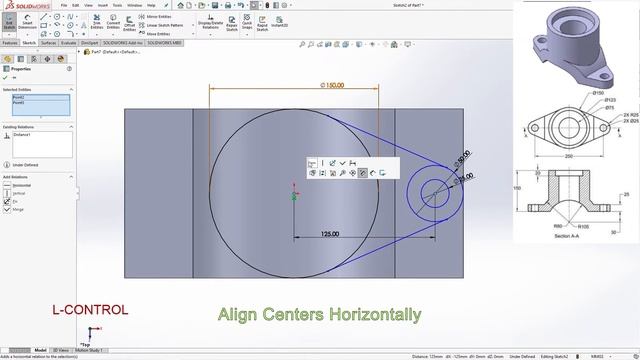The height and width of the screenshot is (360, 640).
Task: Open the DimXpertManager tab
Action: pos(47,59)
